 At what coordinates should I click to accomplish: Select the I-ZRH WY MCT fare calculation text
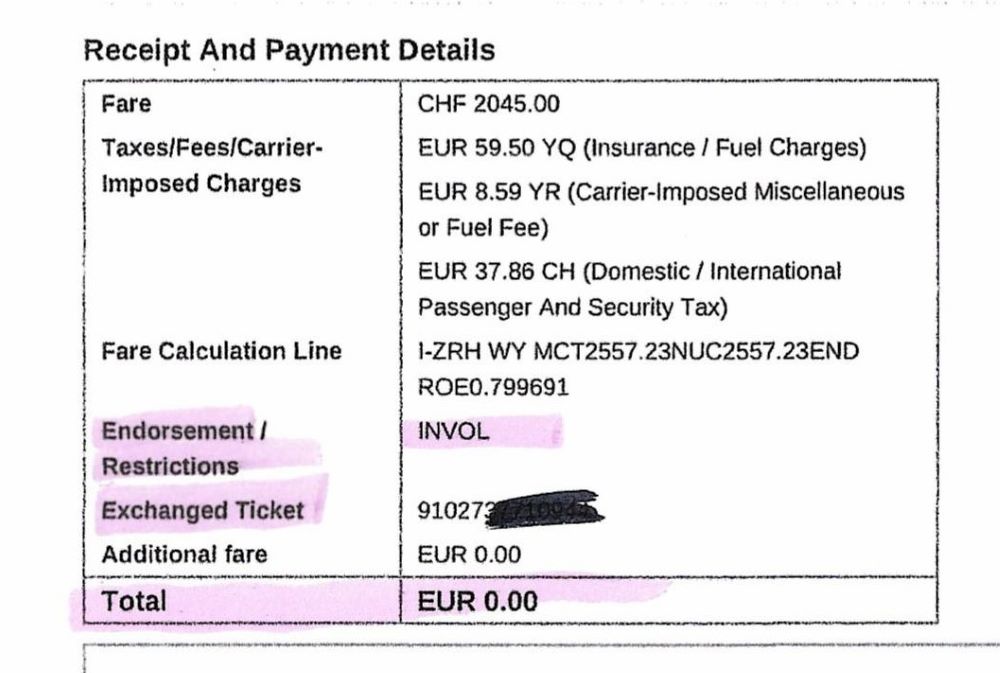[x=638, y=351]
